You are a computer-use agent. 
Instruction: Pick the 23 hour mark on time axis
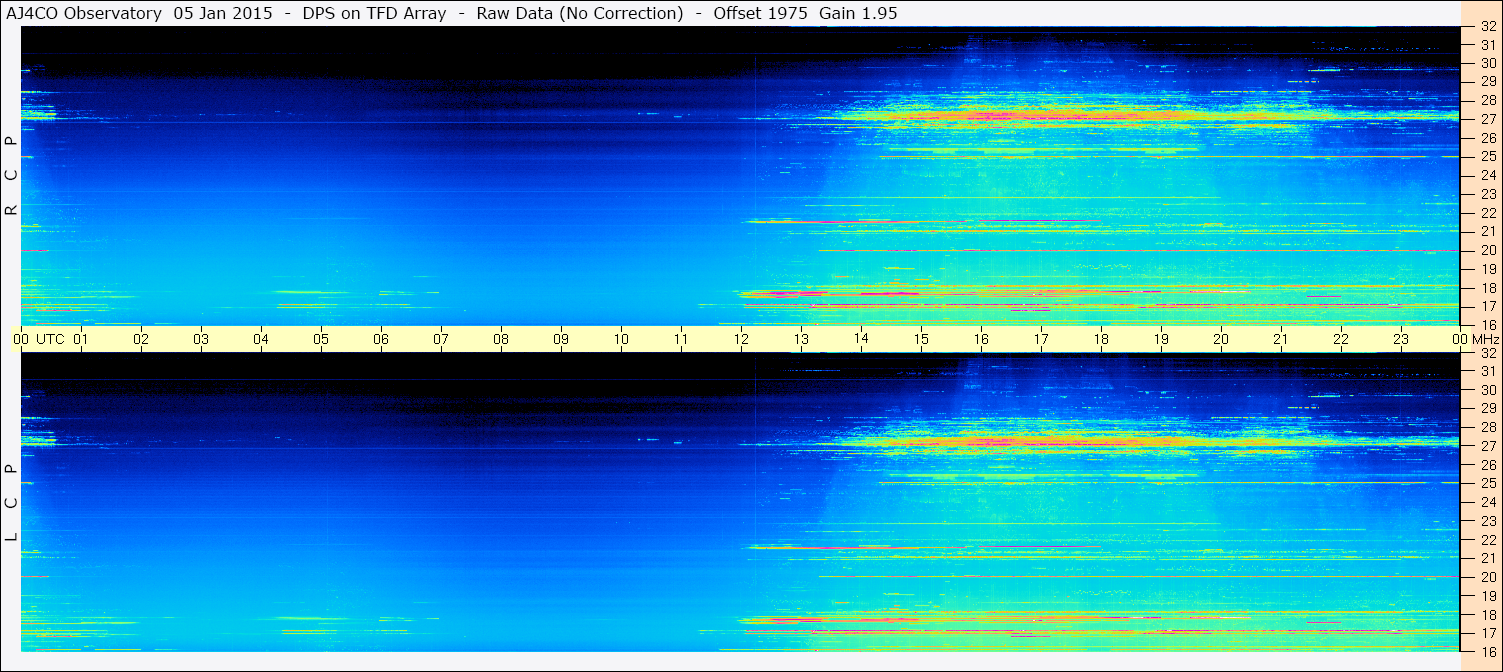click(x=1401, y=339)
